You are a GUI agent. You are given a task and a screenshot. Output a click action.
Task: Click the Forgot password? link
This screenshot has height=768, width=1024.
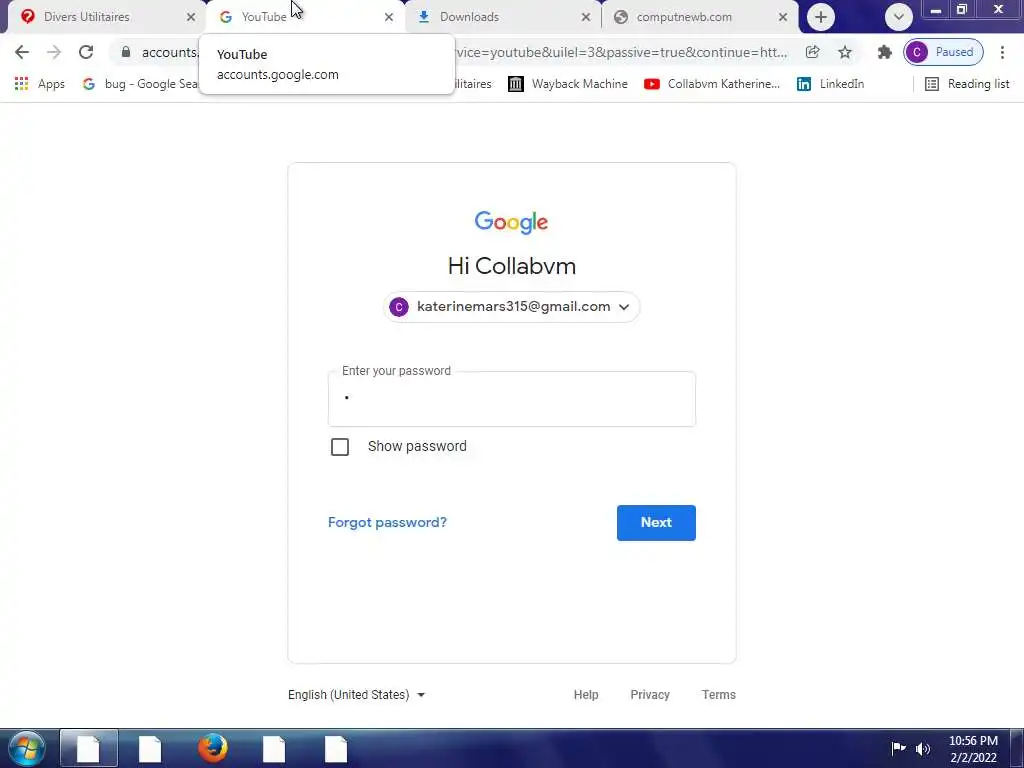387,522
